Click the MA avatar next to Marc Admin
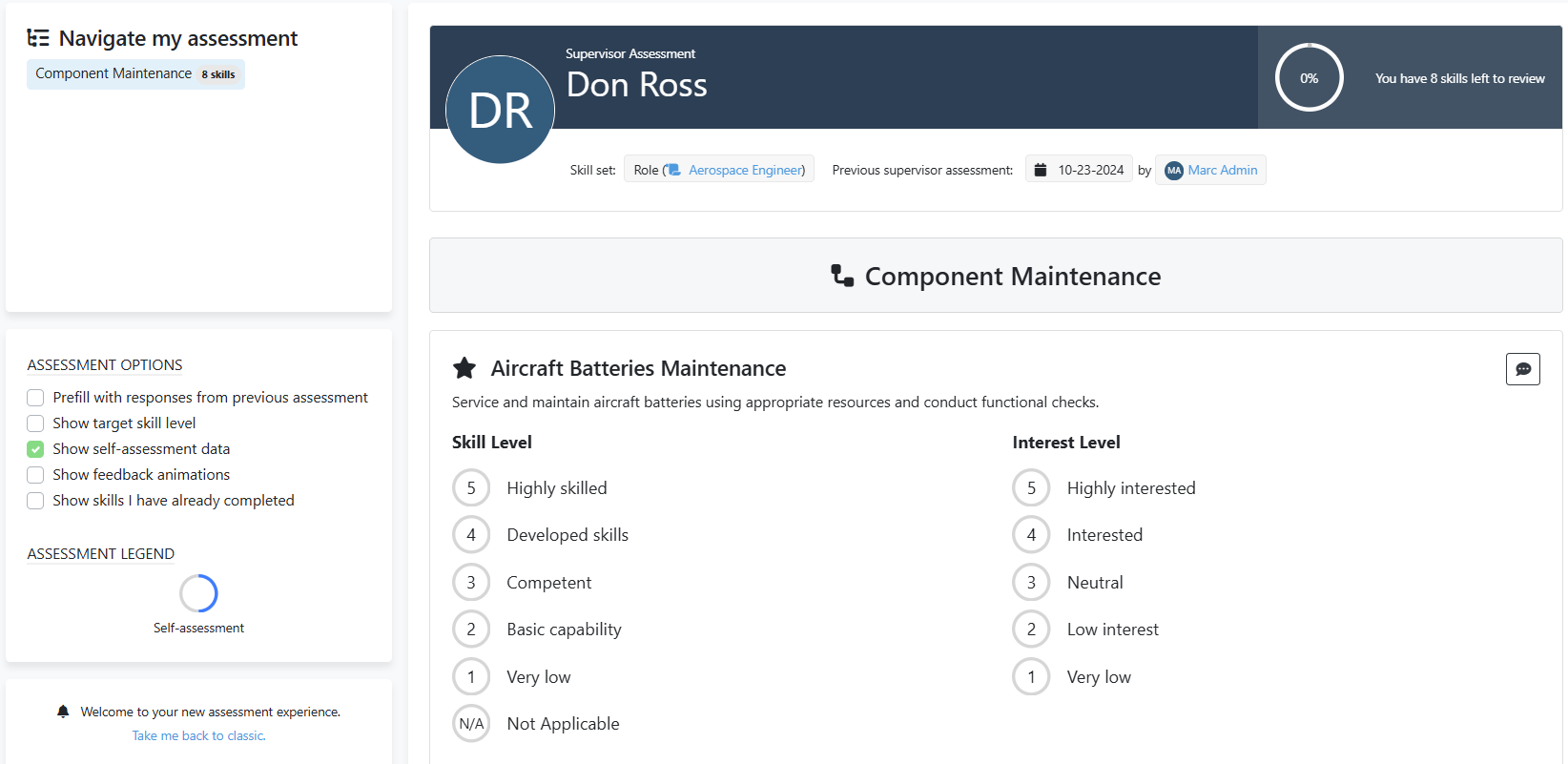The height and width of the screenshot is (764, 1568). pos(1174,170)
